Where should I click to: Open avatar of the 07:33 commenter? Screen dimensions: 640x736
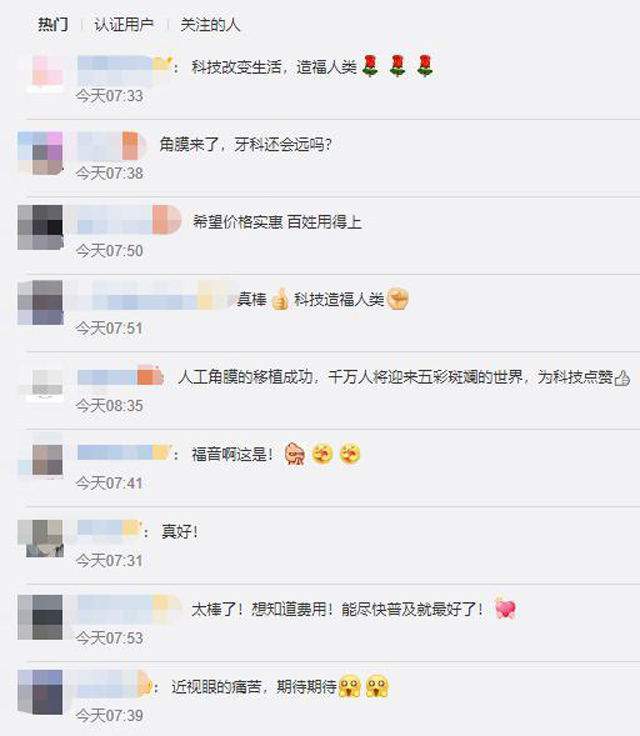pos(46,73)
